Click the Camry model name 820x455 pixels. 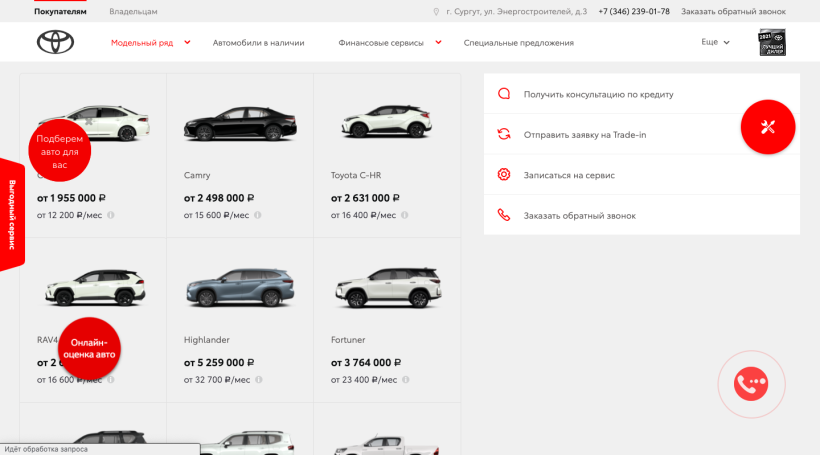click(x=197, y=175)
